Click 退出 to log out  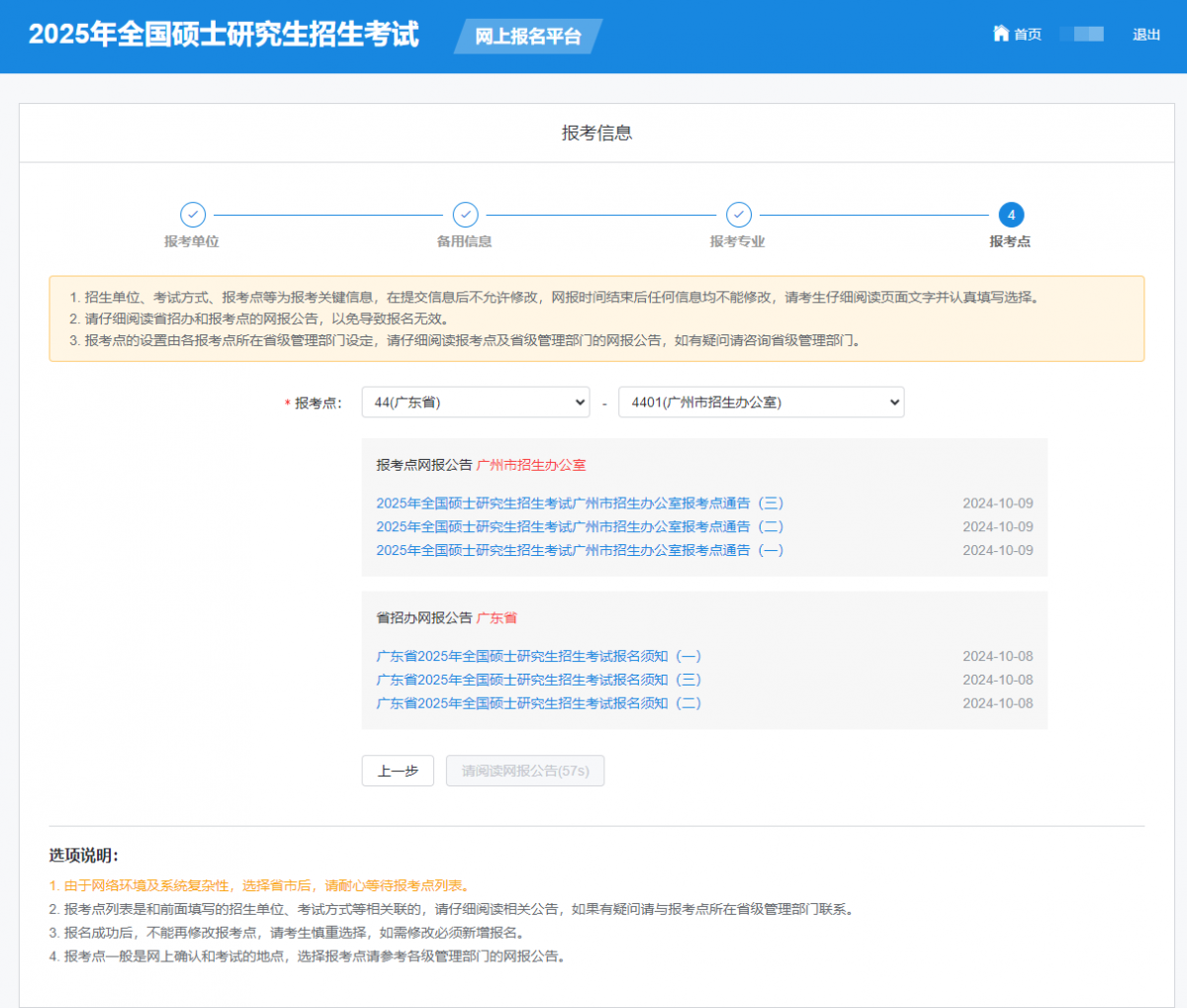click(x=1145, y=35)
